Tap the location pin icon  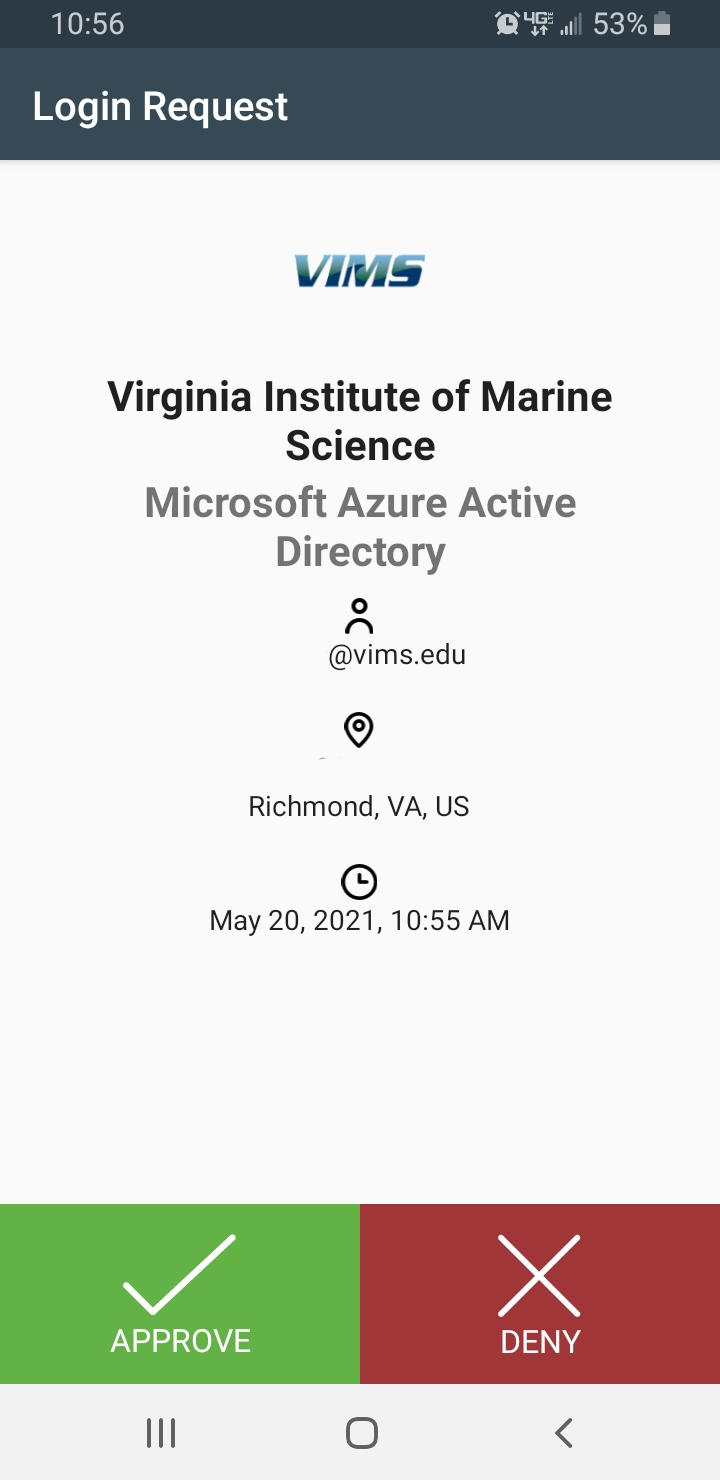(359, 730)
